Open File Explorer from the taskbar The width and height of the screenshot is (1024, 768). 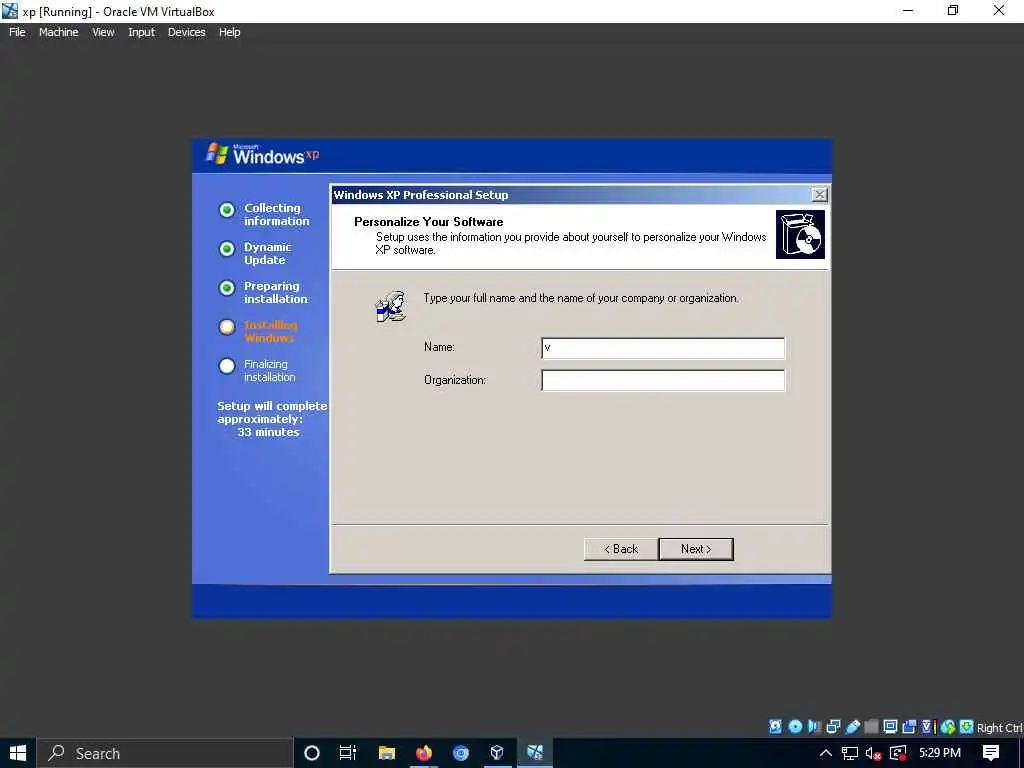coord(387,753)
